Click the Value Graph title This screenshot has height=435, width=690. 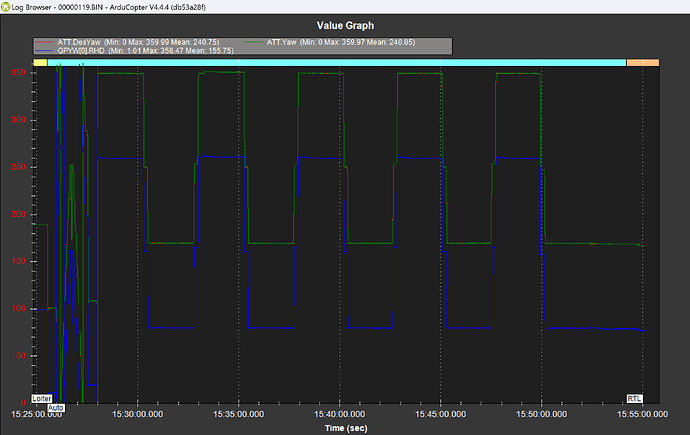click(x=345, y=26)
